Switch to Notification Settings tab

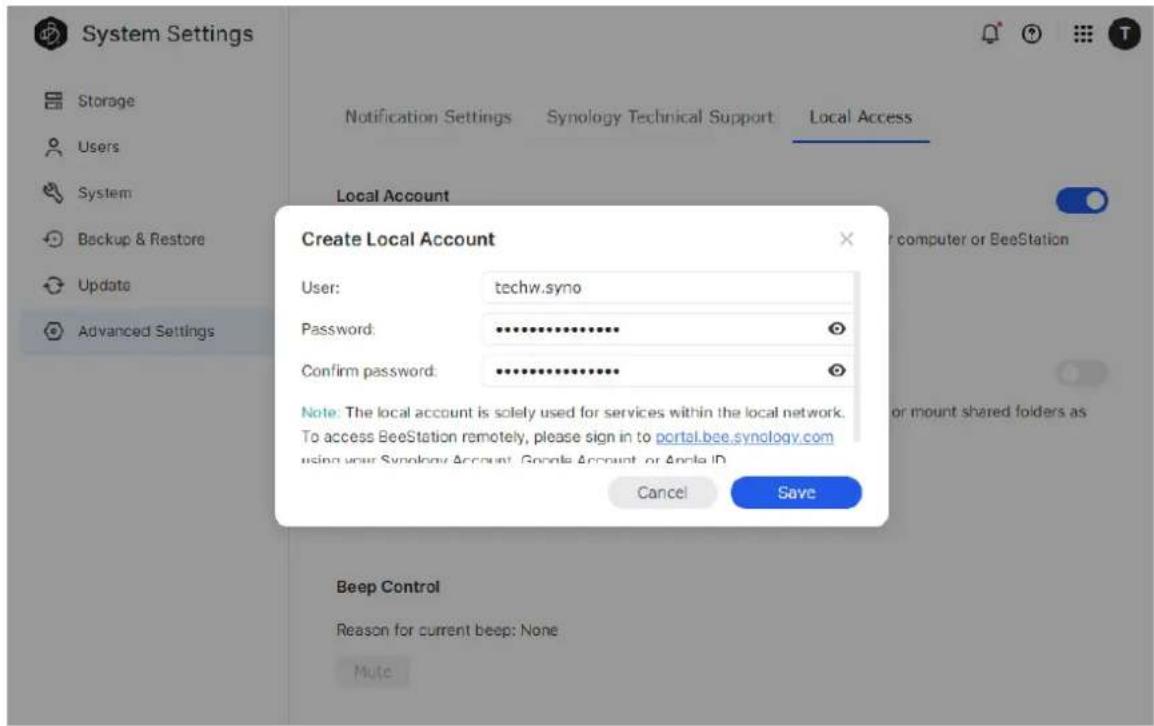pos(428,117)
